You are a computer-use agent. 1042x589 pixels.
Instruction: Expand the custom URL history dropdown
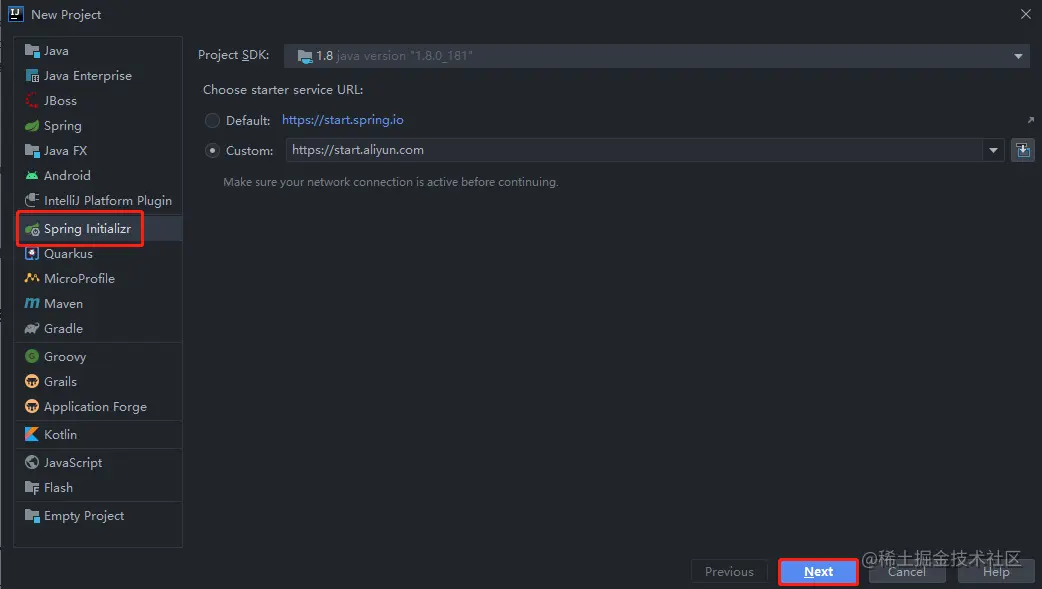click(993, 150)
